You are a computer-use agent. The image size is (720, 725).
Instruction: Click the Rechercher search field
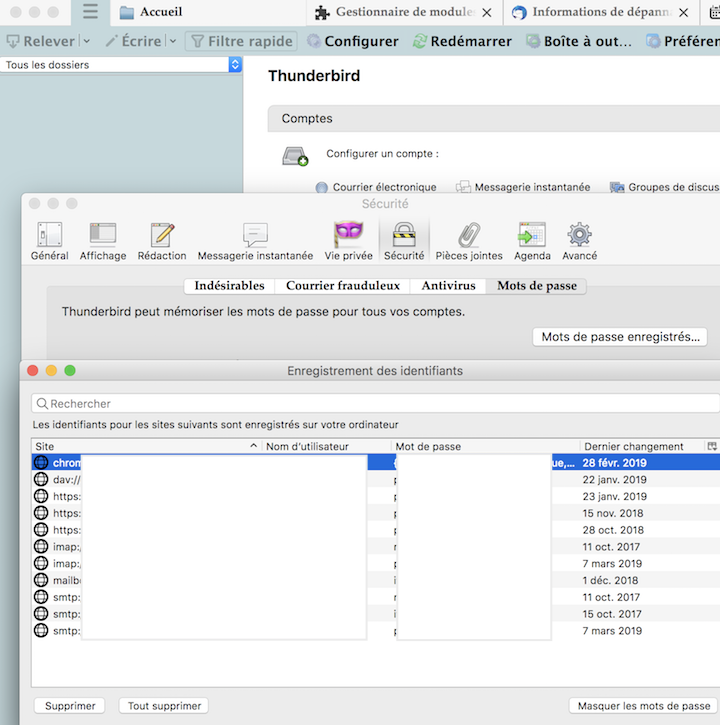pyautogui.click(x=375, y=403)
